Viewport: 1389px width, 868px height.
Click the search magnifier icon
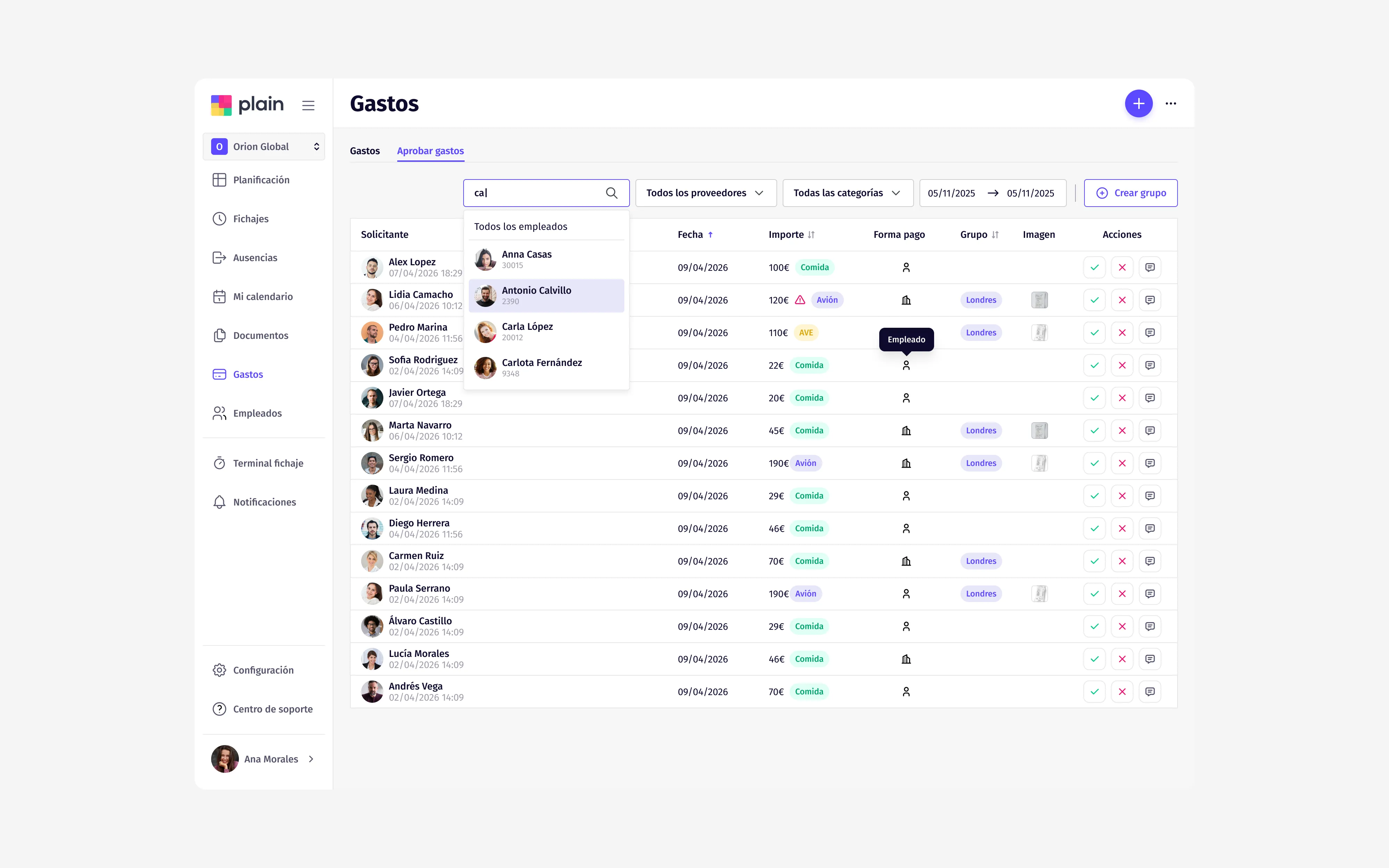click(612, 193)
